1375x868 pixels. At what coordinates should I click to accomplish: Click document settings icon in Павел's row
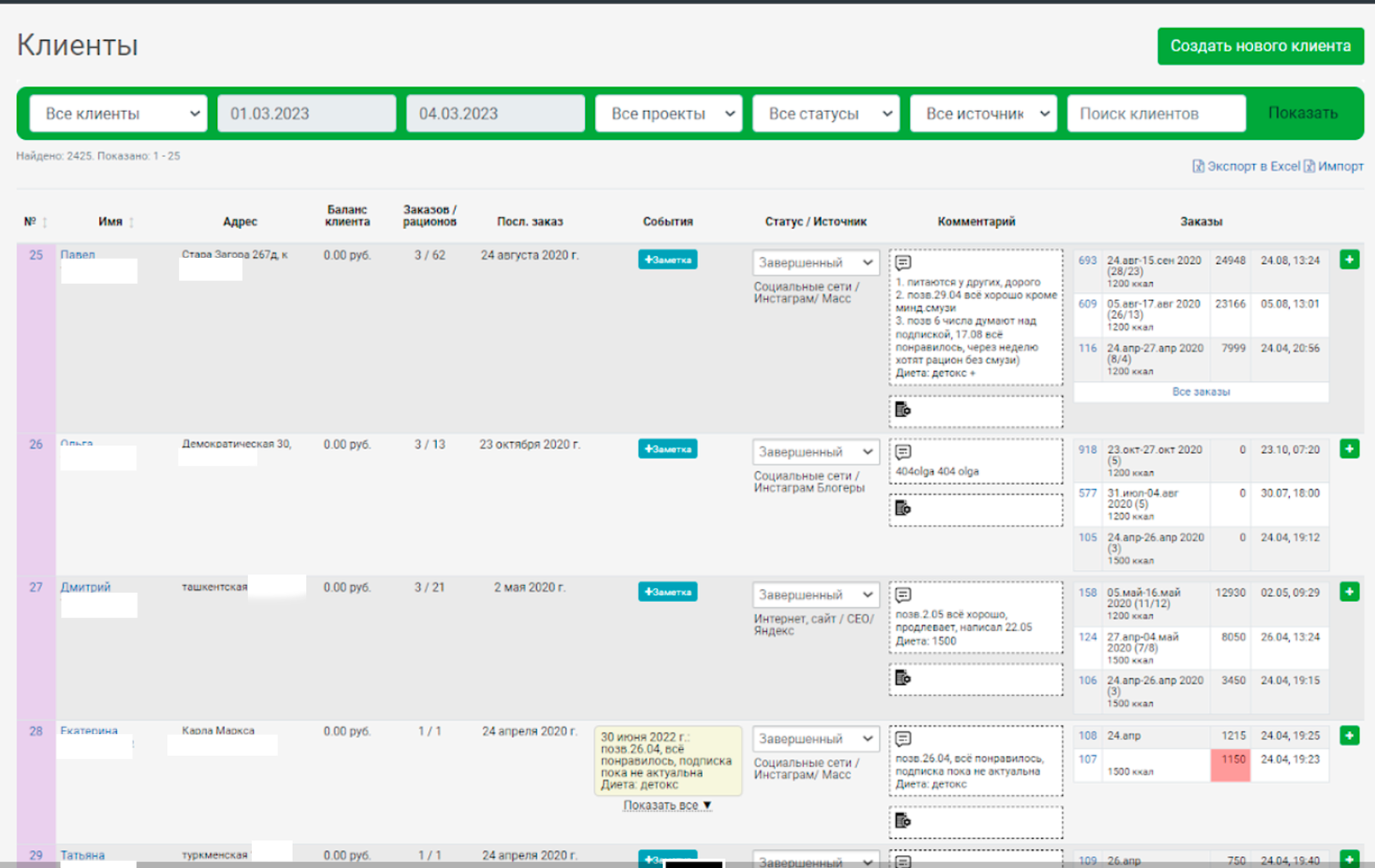(903, 410)
